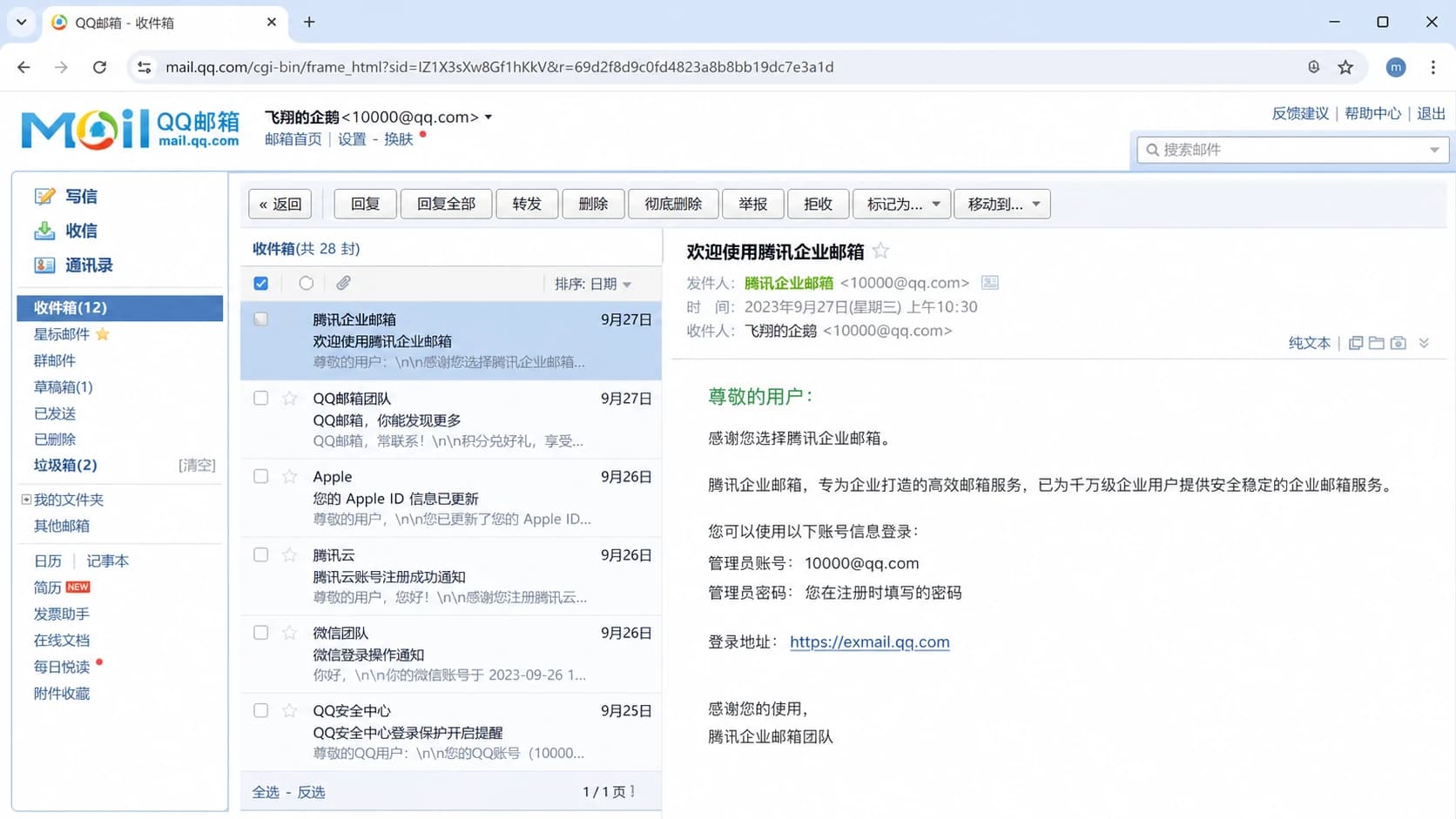
Task: Open the search box advanced dropdown arrow
Action: 1434,150
